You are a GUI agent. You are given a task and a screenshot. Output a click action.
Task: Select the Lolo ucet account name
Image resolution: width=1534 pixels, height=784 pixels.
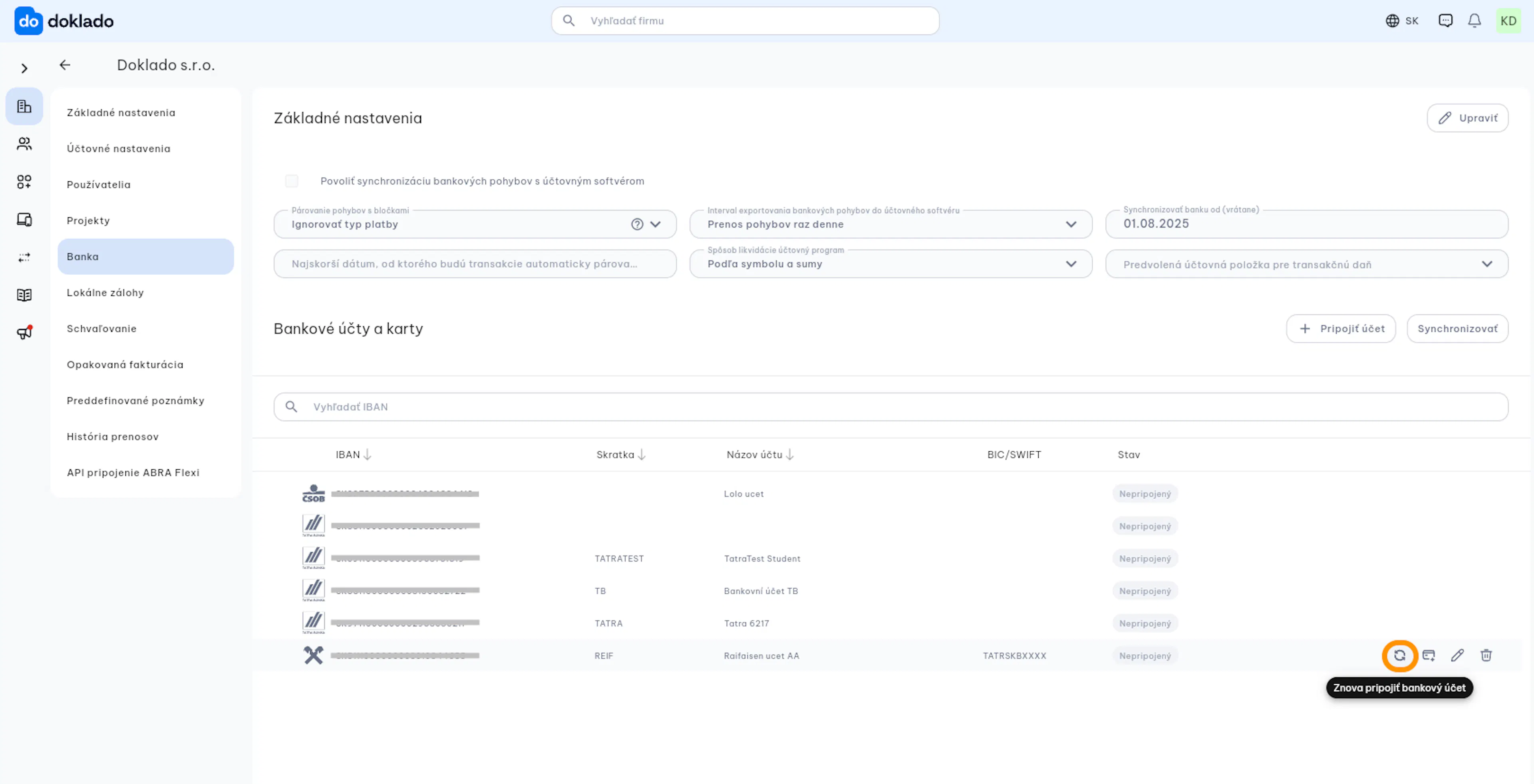pos(743,494)
